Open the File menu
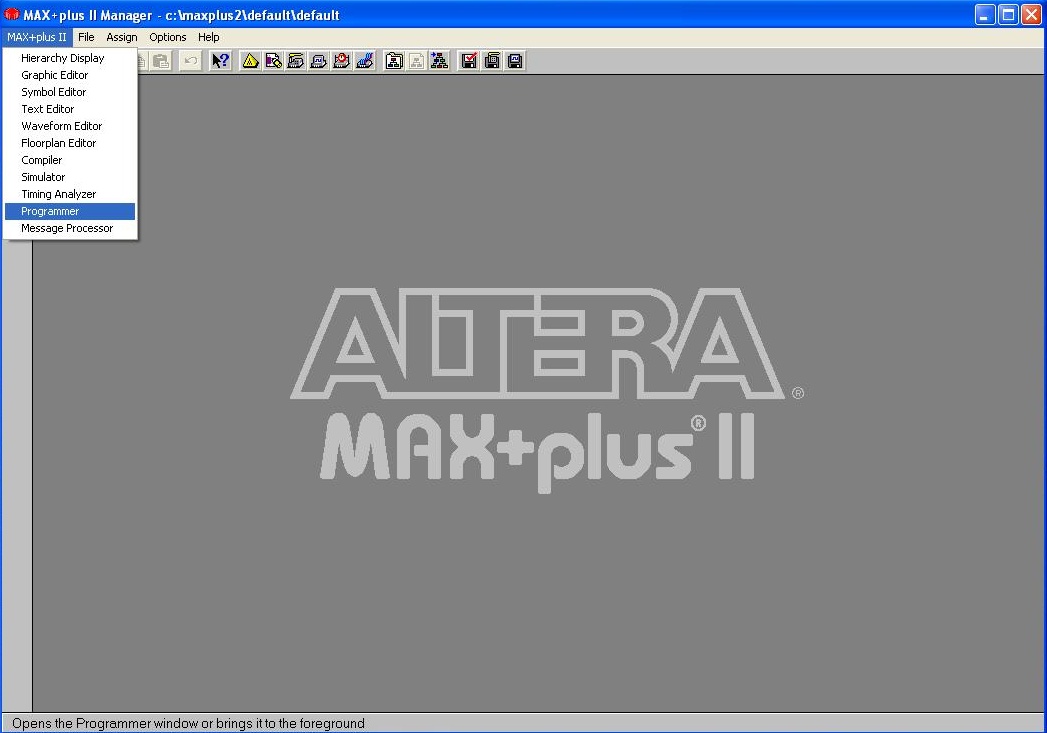1047x733 pixels. pos(86,37)
